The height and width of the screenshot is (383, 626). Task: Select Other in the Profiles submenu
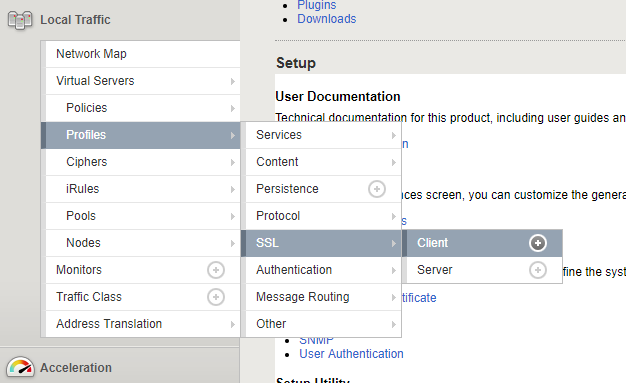coord(323,324)
